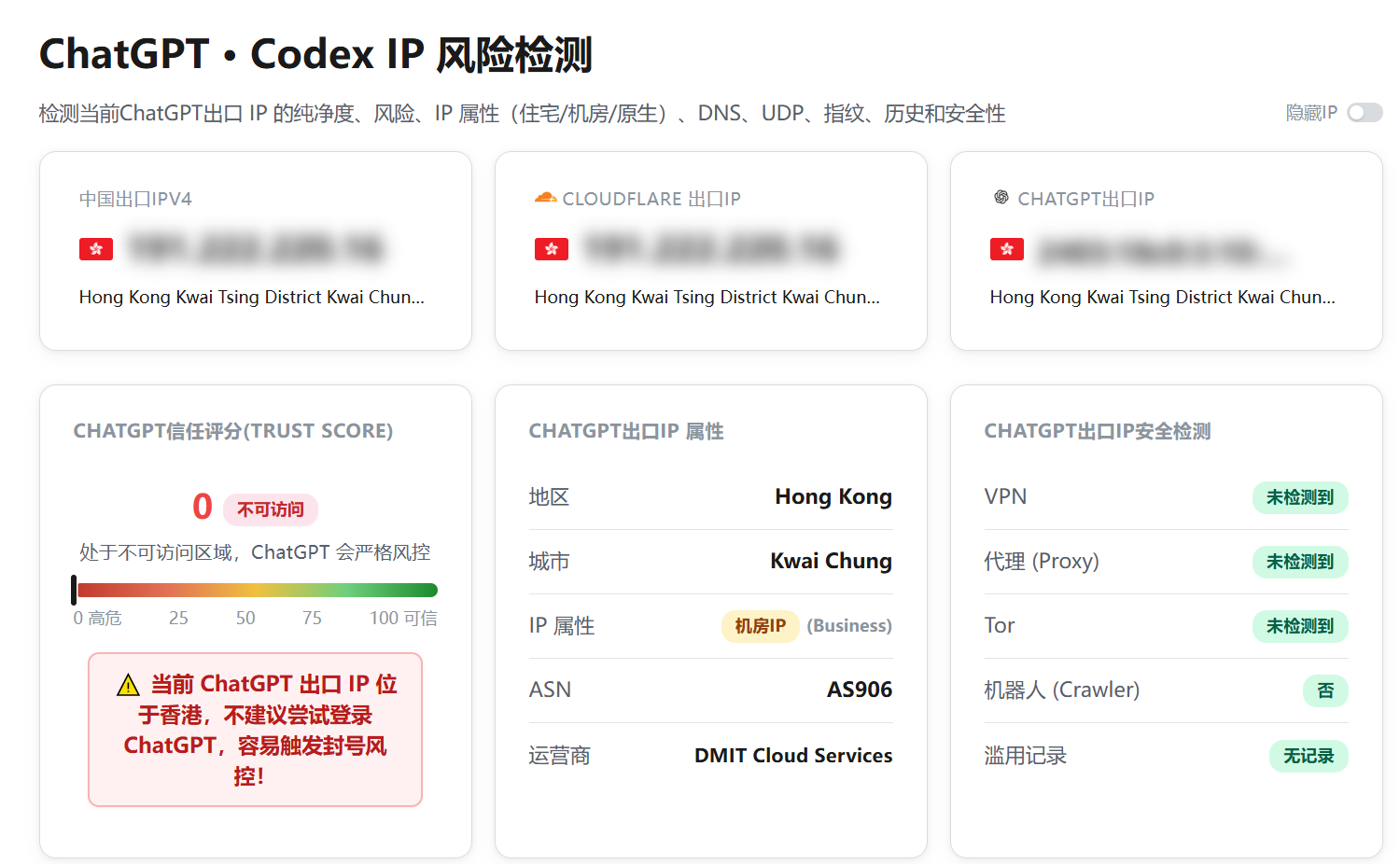Screen dimensions: 1400x864
Task: Click the 不可访问 badge next to score
Action: 271,509
